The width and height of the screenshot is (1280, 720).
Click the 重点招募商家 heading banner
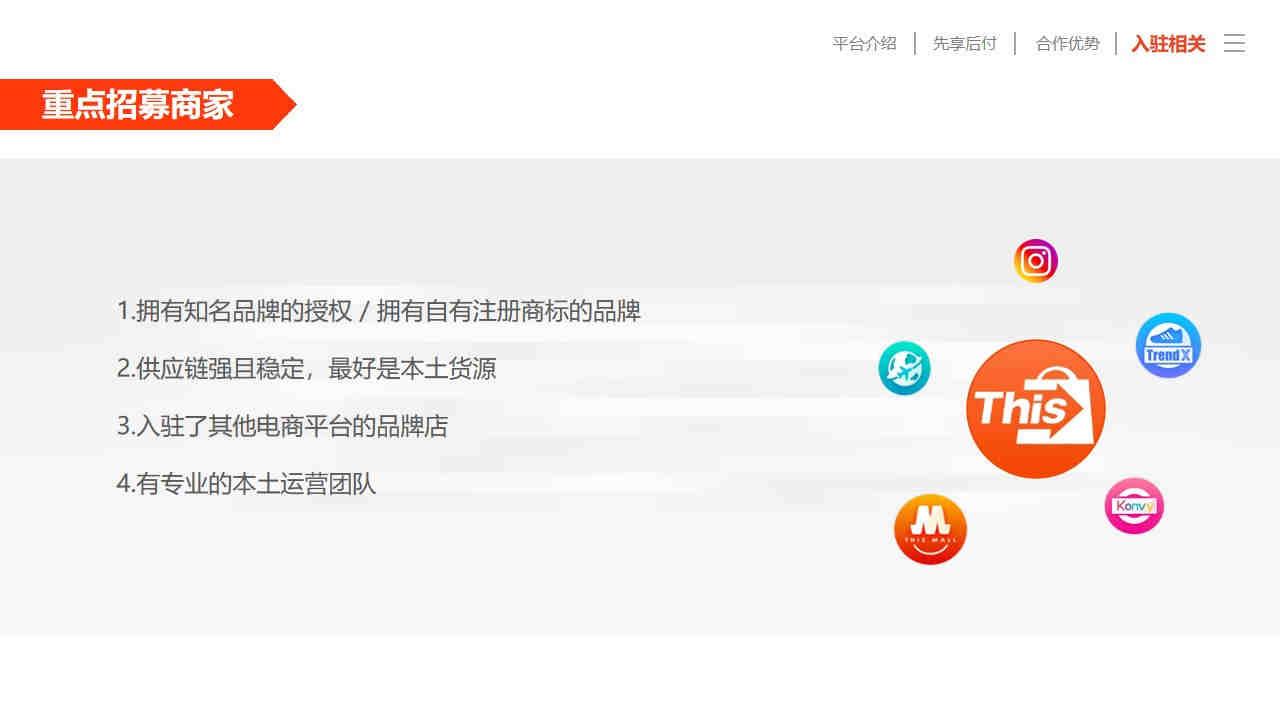click(148, 104)
